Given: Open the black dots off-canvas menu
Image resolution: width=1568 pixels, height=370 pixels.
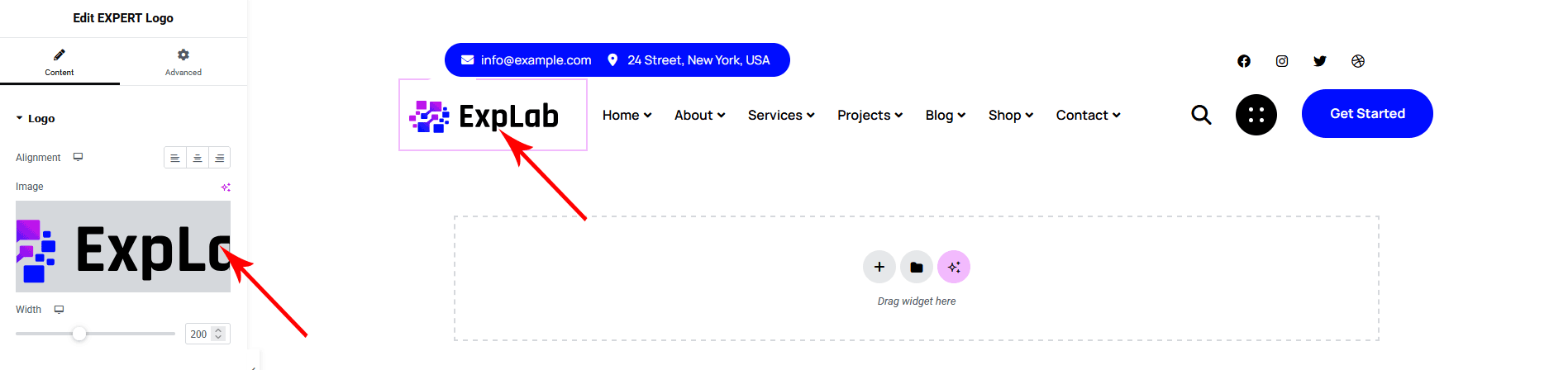Looking at the screenshot, I should [x=1256, y=115].
